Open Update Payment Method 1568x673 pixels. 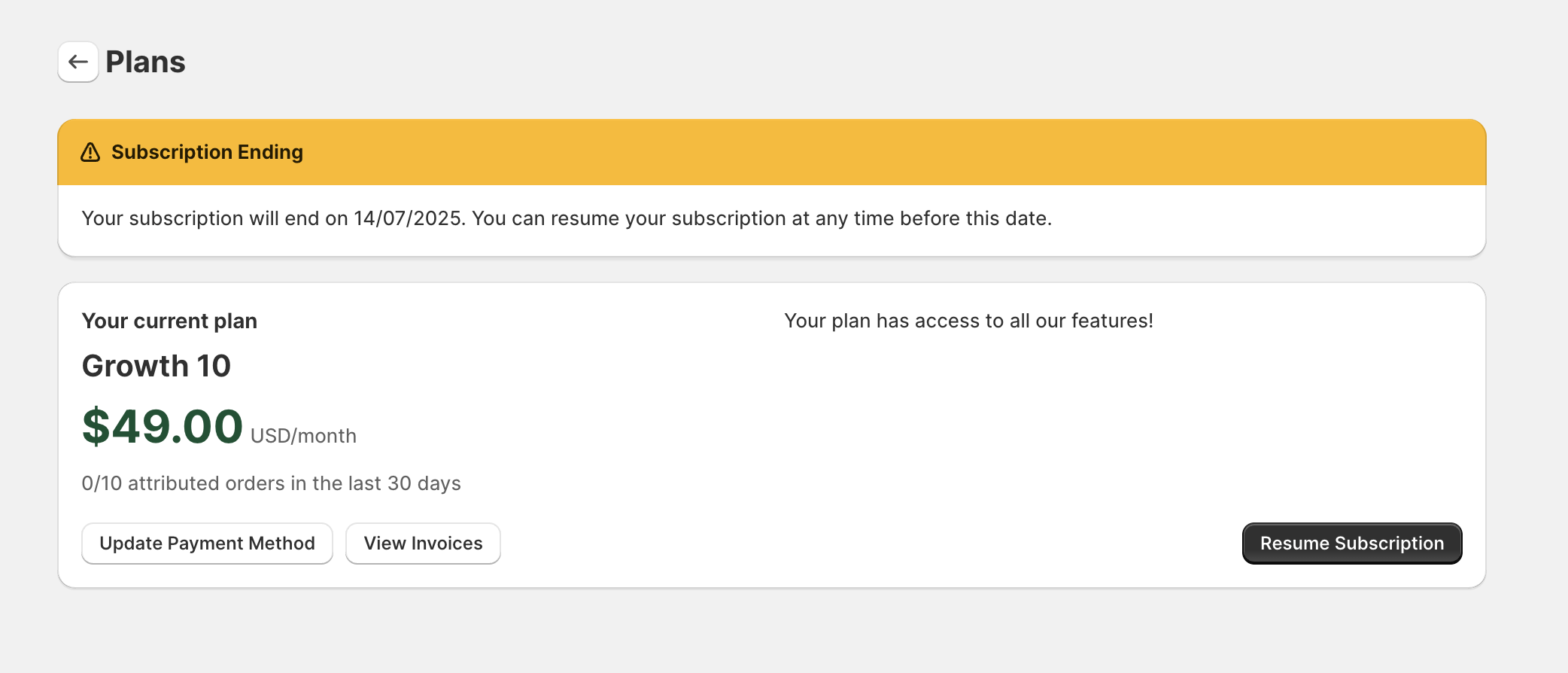point(207,544)
